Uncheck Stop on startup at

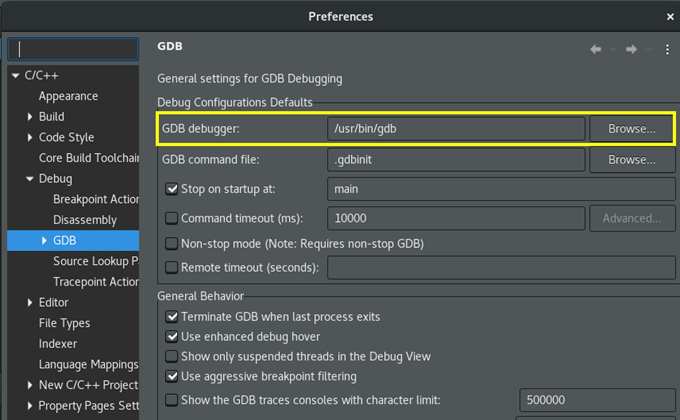(172, 189)
